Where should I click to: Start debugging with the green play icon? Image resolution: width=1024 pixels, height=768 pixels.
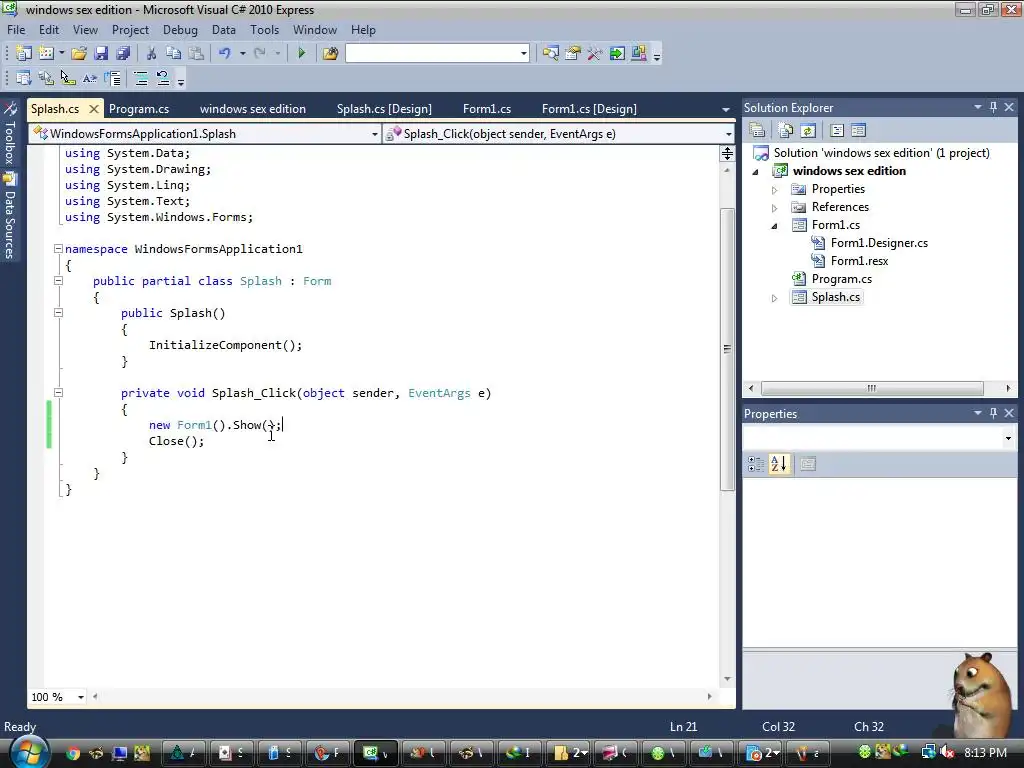point(302,54)
